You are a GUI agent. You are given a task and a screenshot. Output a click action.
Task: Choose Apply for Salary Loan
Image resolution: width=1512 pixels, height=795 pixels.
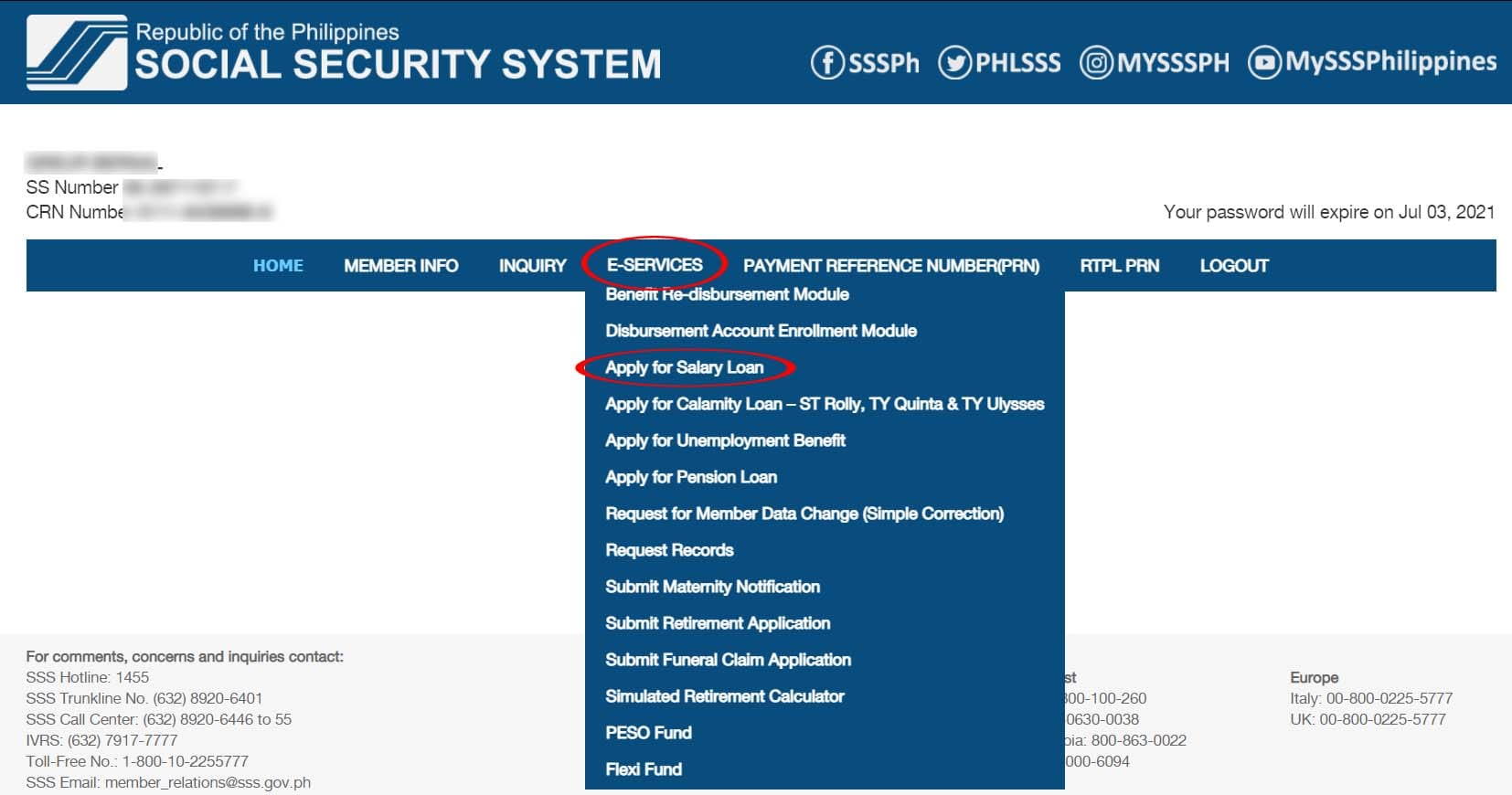pyautogui.click(x=685, y=367)
